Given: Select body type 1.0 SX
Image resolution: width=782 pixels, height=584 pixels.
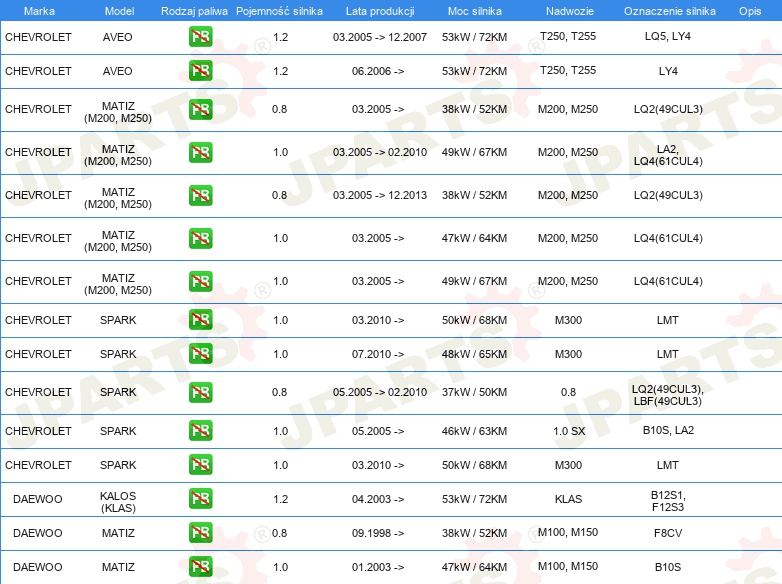Looking at the screenshot, I should [x=569, y=431].
